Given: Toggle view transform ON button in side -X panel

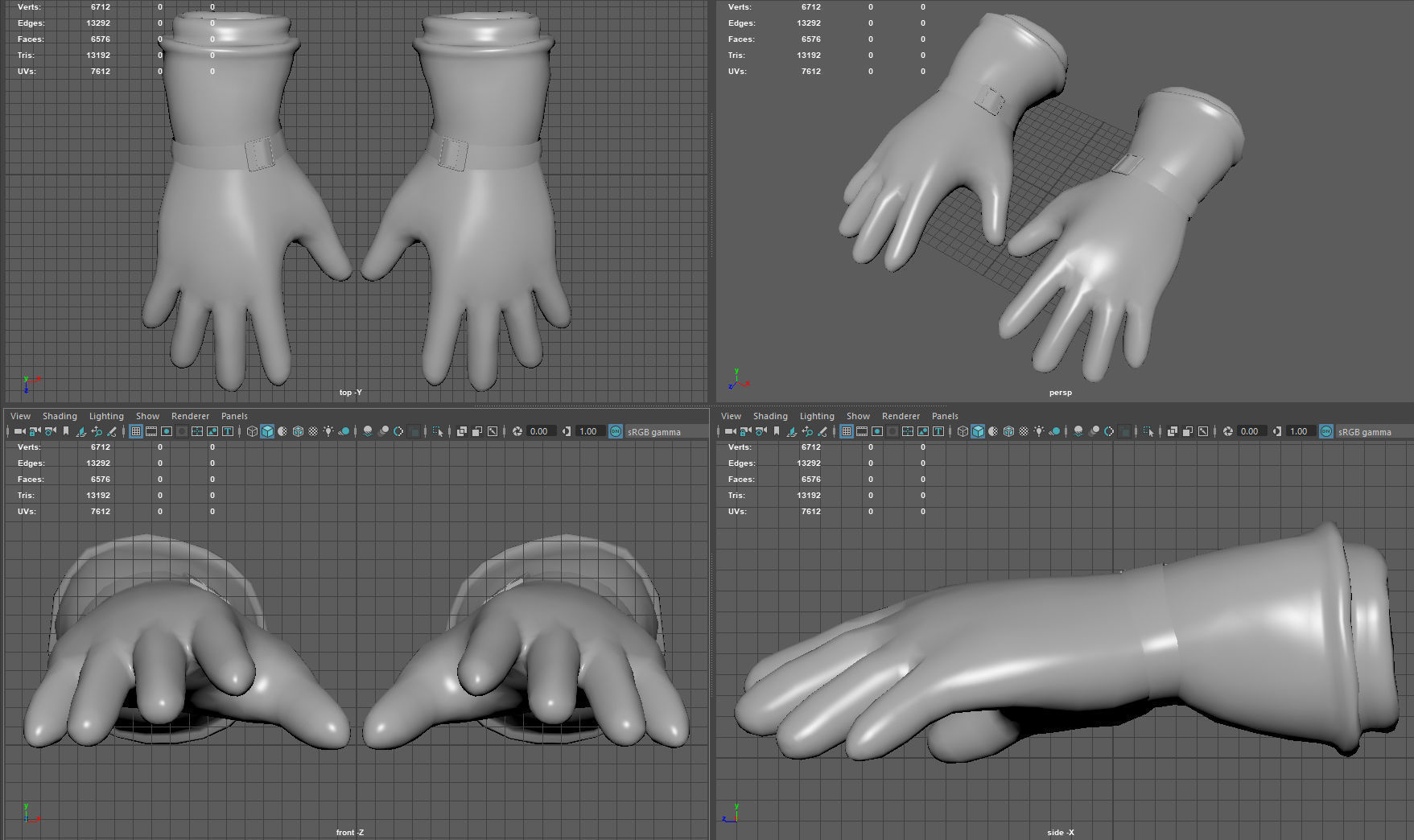Looking at the screenshot, I should click(1326, 431).
